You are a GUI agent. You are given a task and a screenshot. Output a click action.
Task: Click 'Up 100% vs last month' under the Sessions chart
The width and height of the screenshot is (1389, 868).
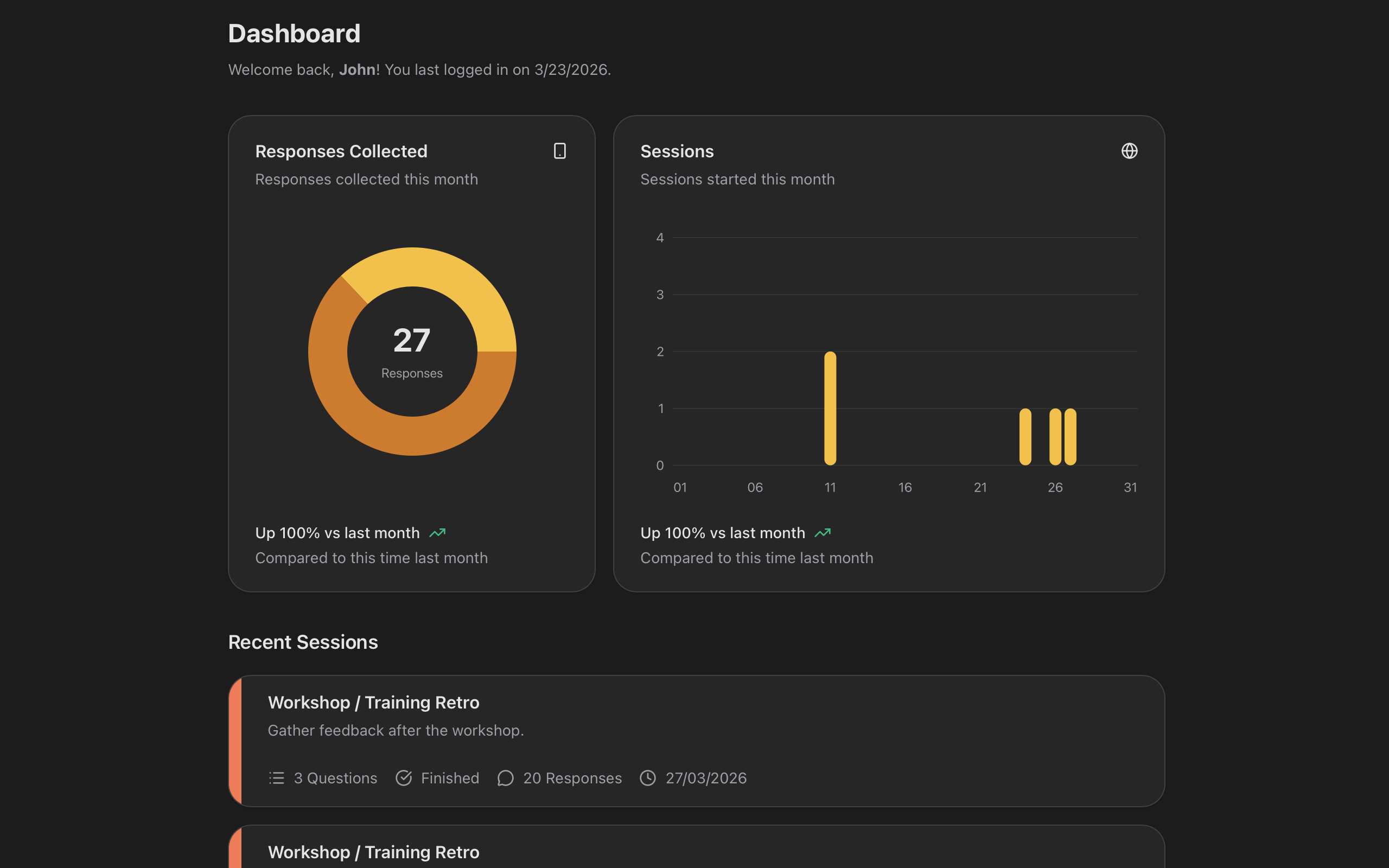pyautogui.click(x=722, y=532)
